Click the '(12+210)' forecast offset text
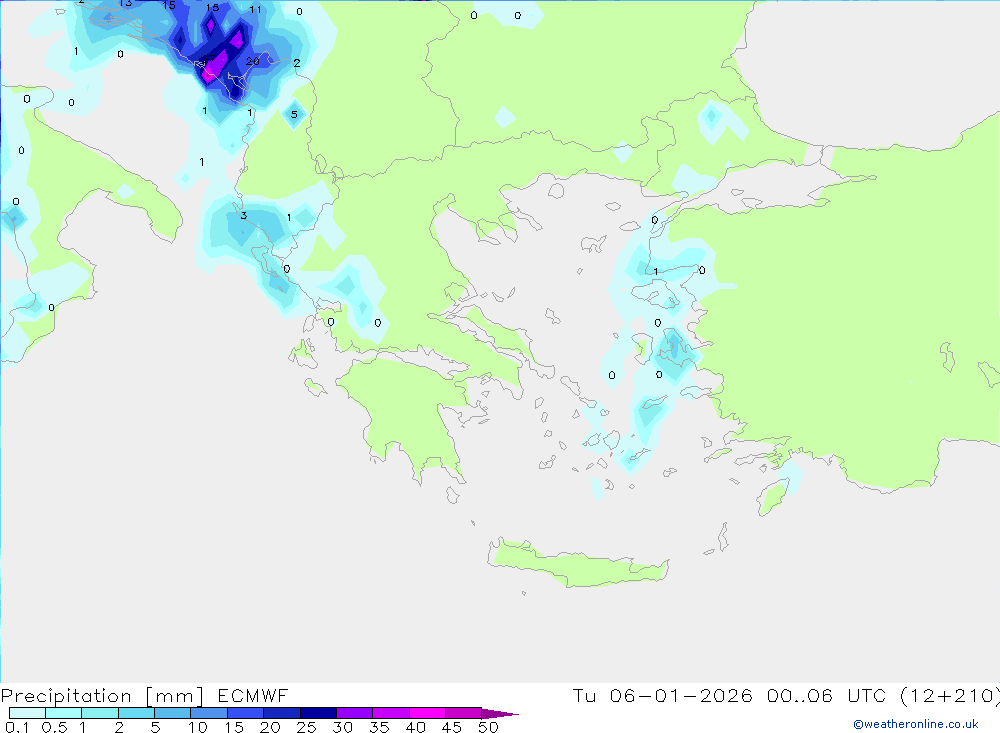This screenshot has width=1000, height=733. click(x=950, y=696)
